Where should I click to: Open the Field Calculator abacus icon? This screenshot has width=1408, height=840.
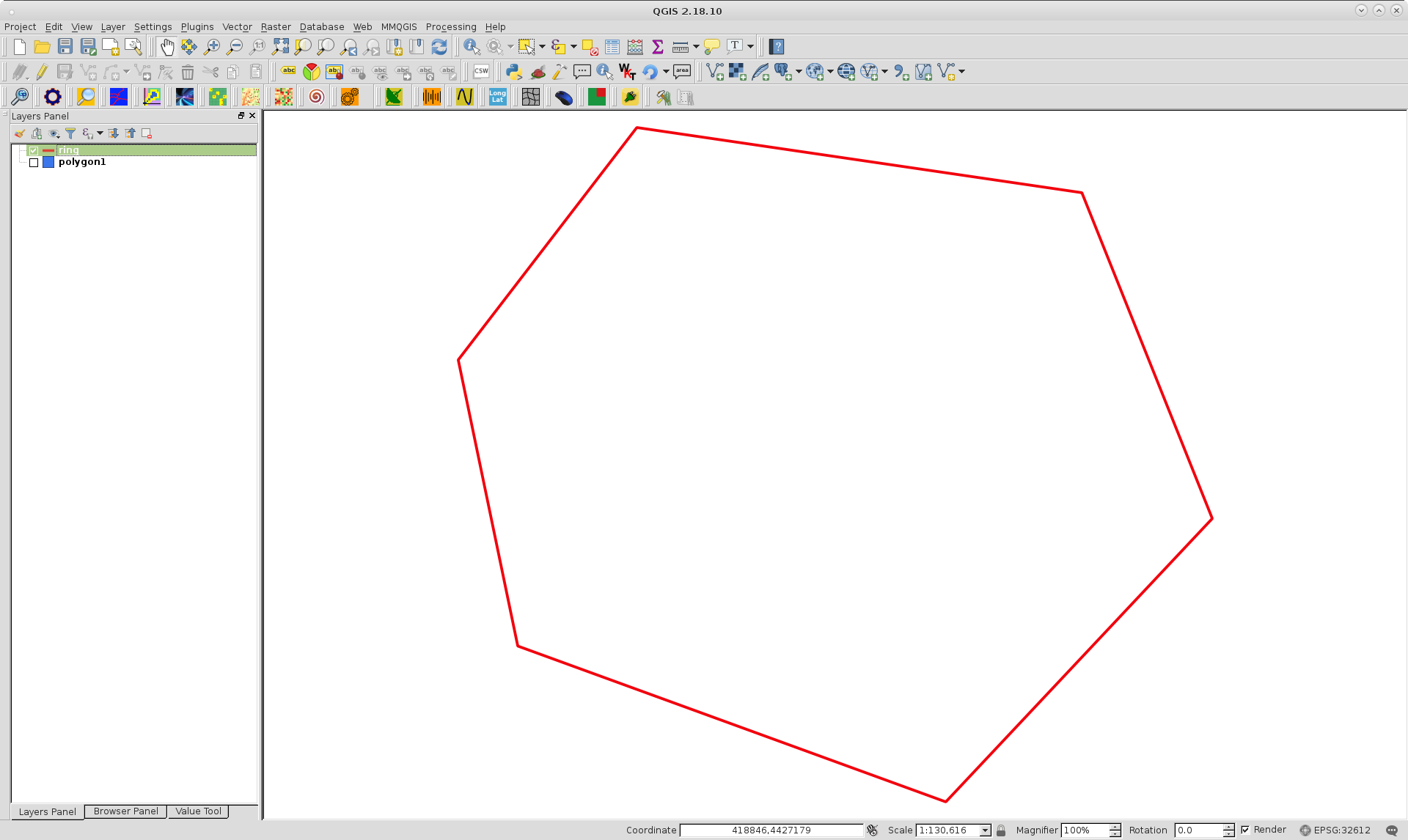coord(635,47)
